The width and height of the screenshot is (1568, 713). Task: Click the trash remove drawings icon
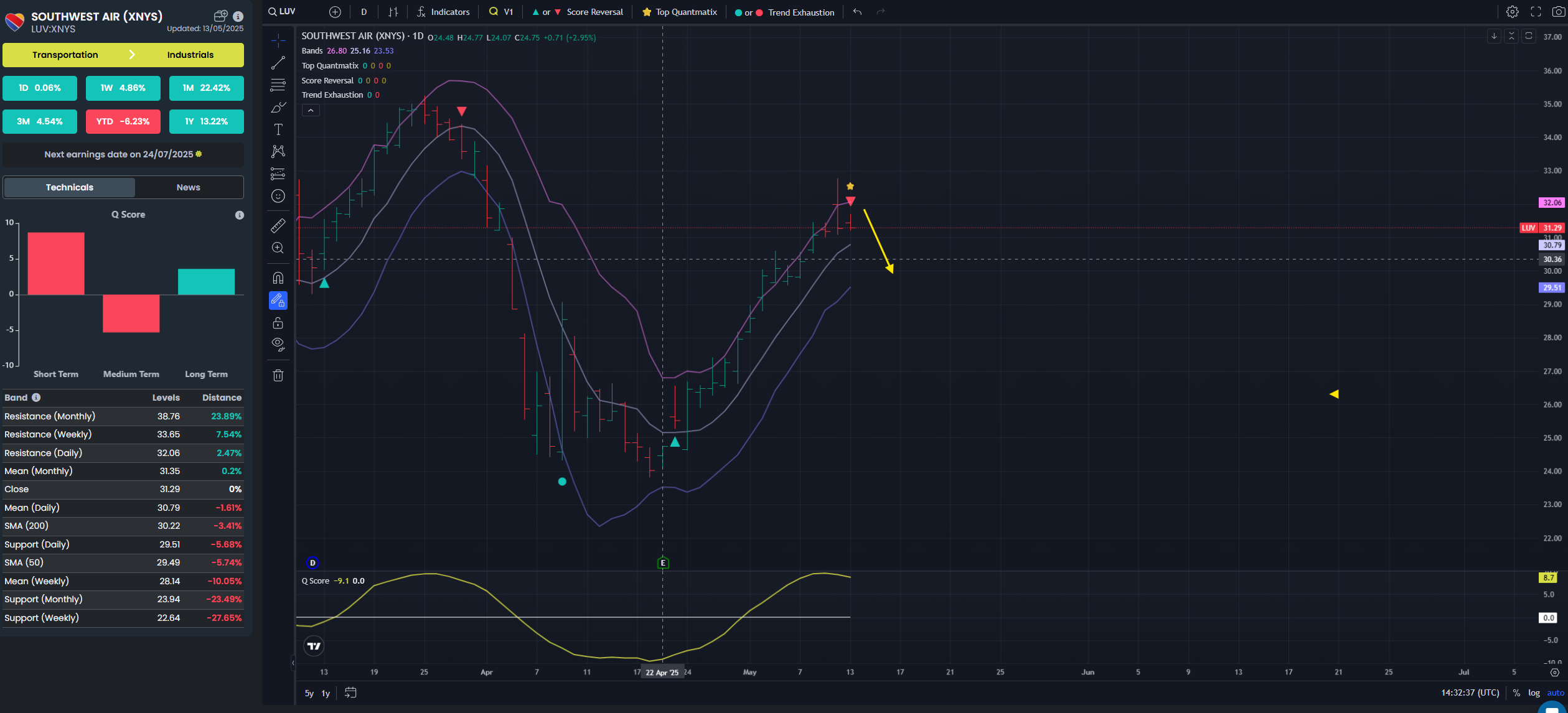278,375
